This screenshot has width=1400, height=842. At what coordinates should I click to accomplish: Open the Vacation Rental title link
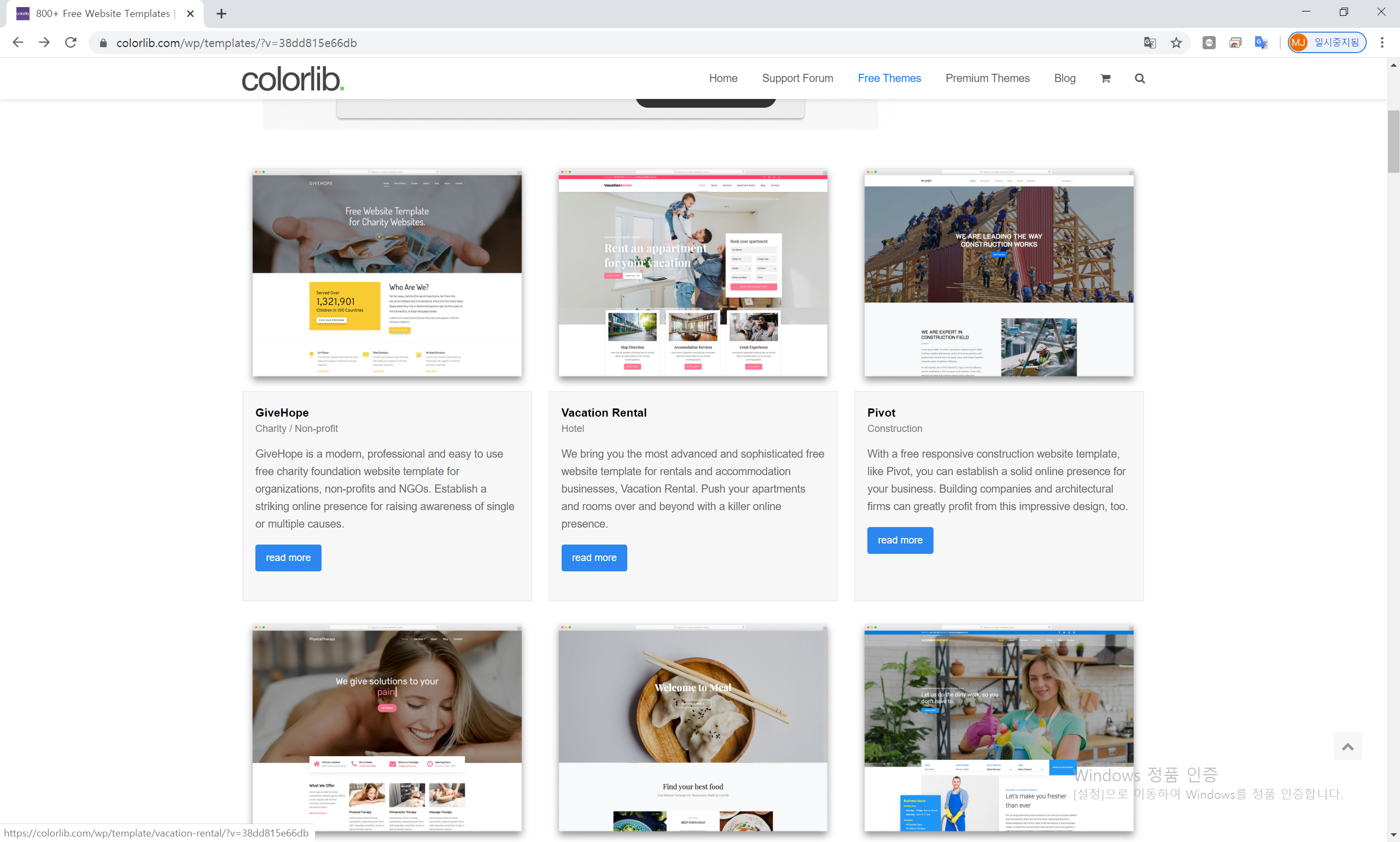(603, 412)
